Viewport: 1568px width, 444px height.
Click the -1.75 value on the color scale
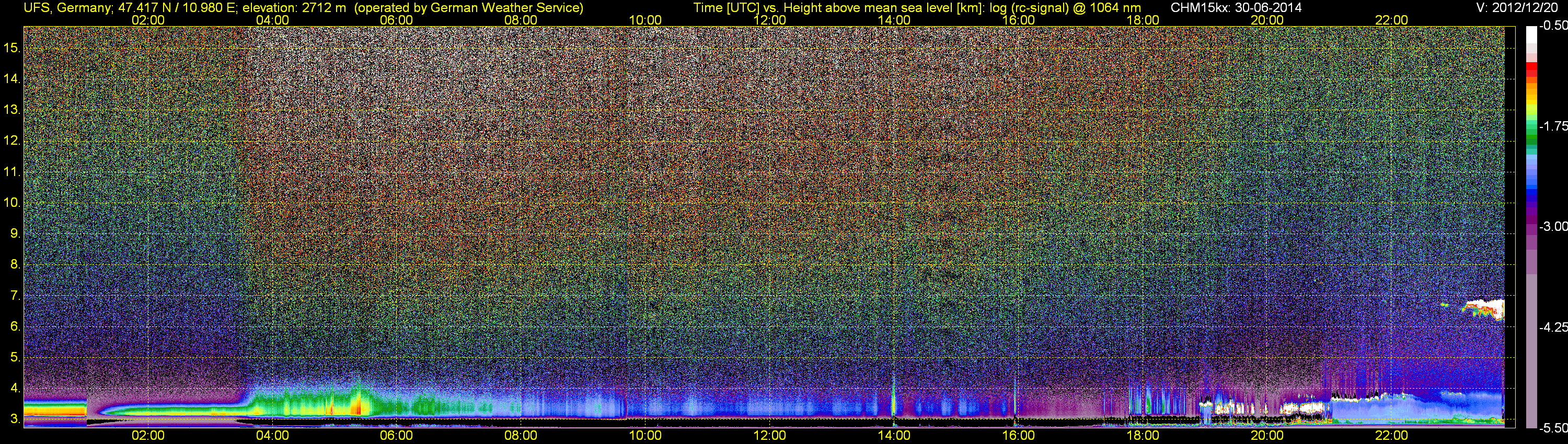[1553, 126]
